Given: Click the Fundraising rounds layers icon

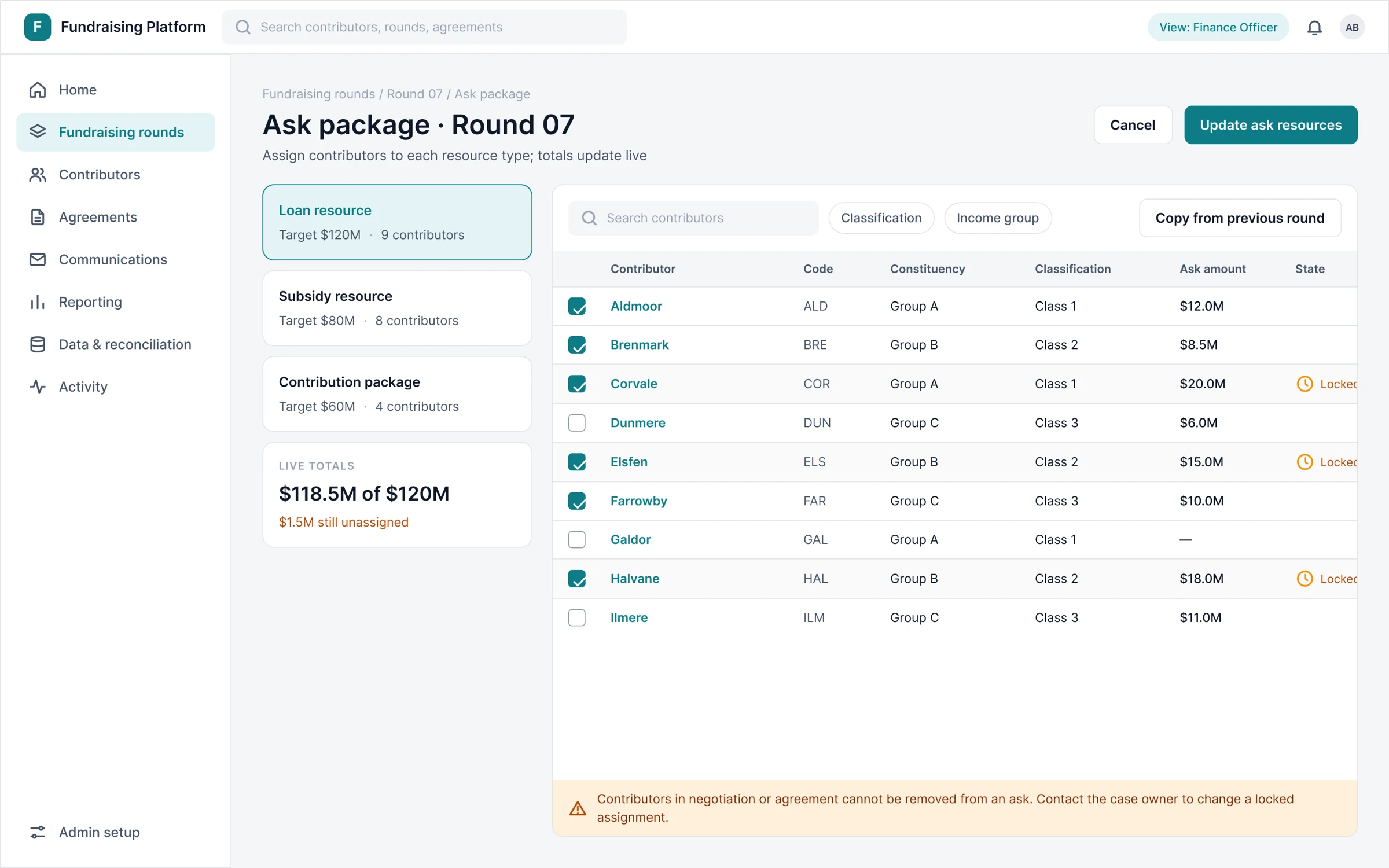Looking at the screenshot, I should click(38, 132).
